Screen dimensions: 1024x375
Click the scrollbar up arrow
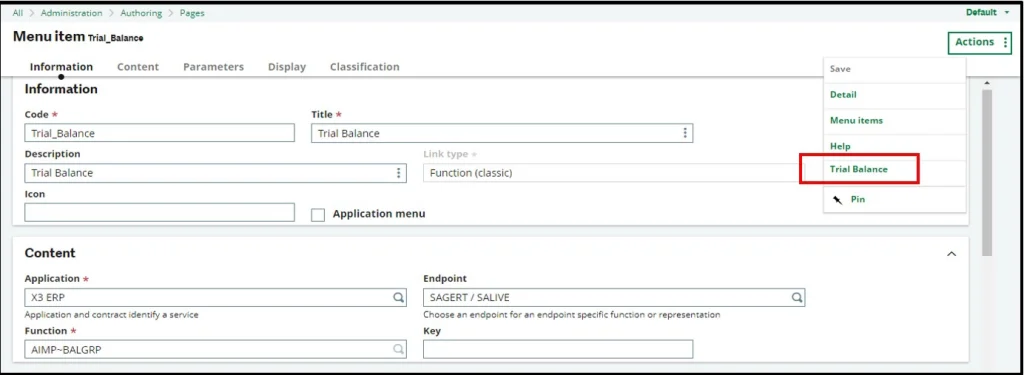click(x=987, y=83)
